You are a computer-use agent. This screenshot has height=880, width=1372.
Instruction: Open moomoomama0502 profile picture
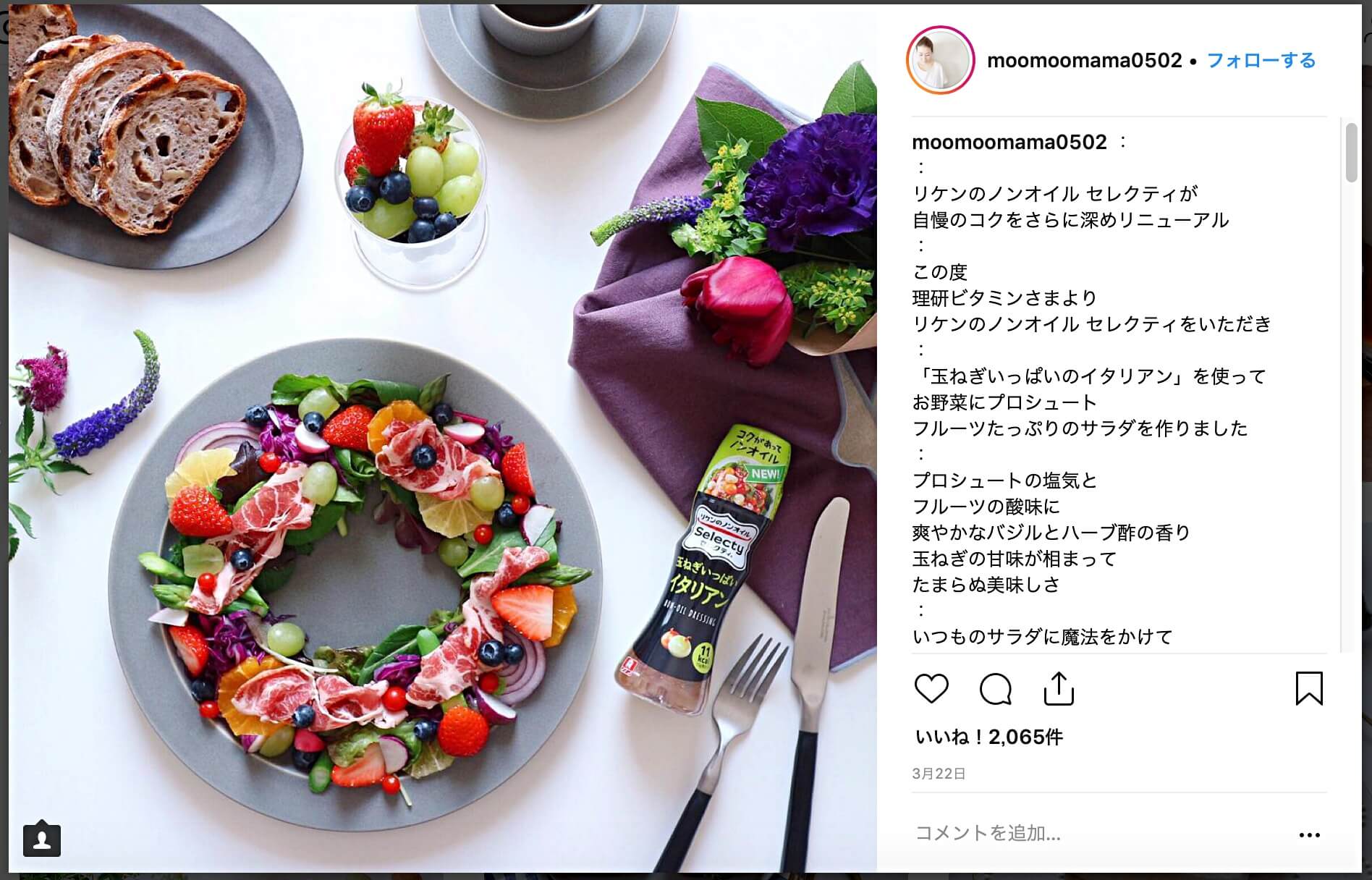tap(940, 61)
